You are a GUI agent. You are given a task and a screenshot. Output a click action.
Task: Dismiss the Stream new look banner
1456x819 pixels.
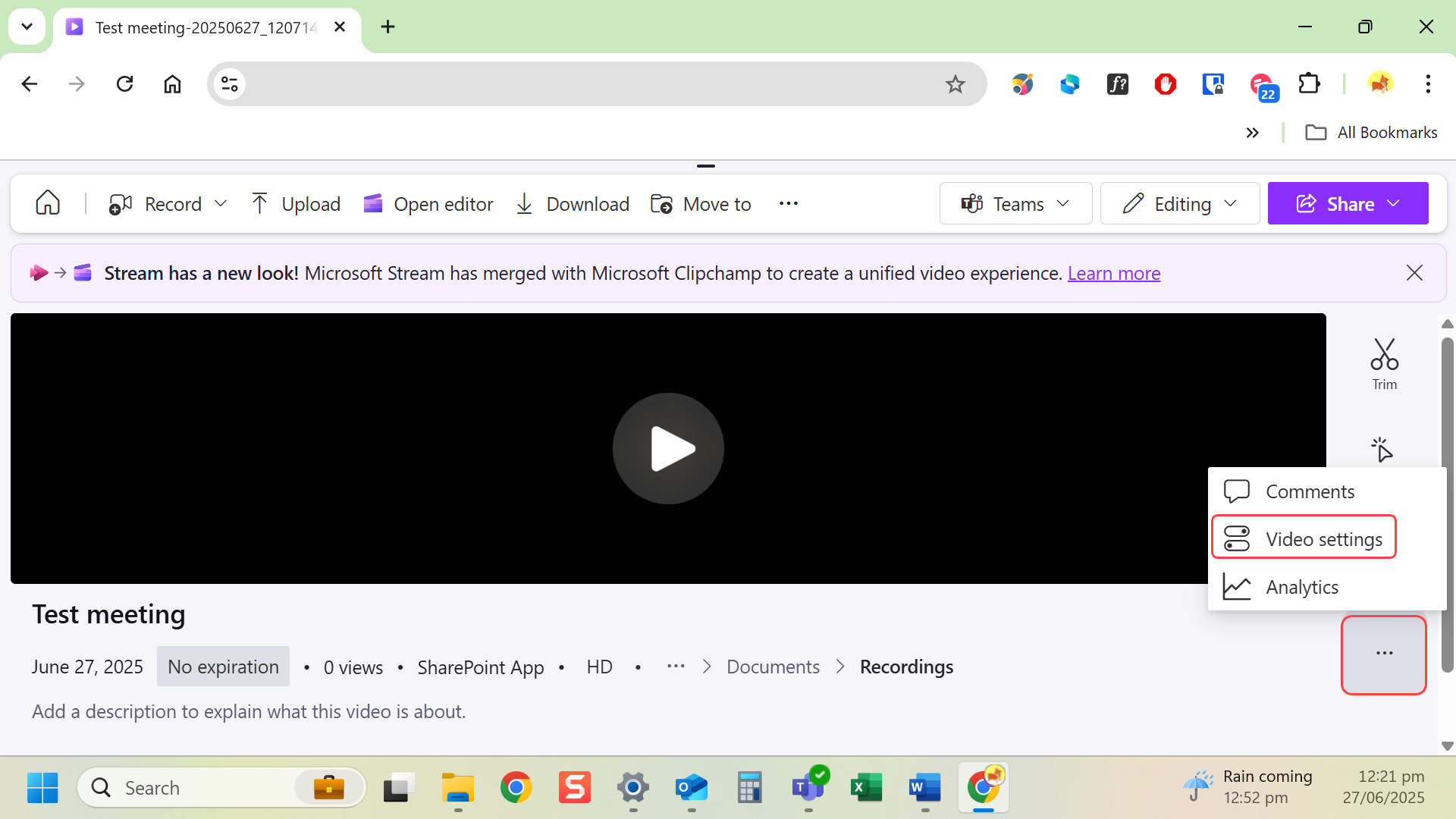point(1414,273)
